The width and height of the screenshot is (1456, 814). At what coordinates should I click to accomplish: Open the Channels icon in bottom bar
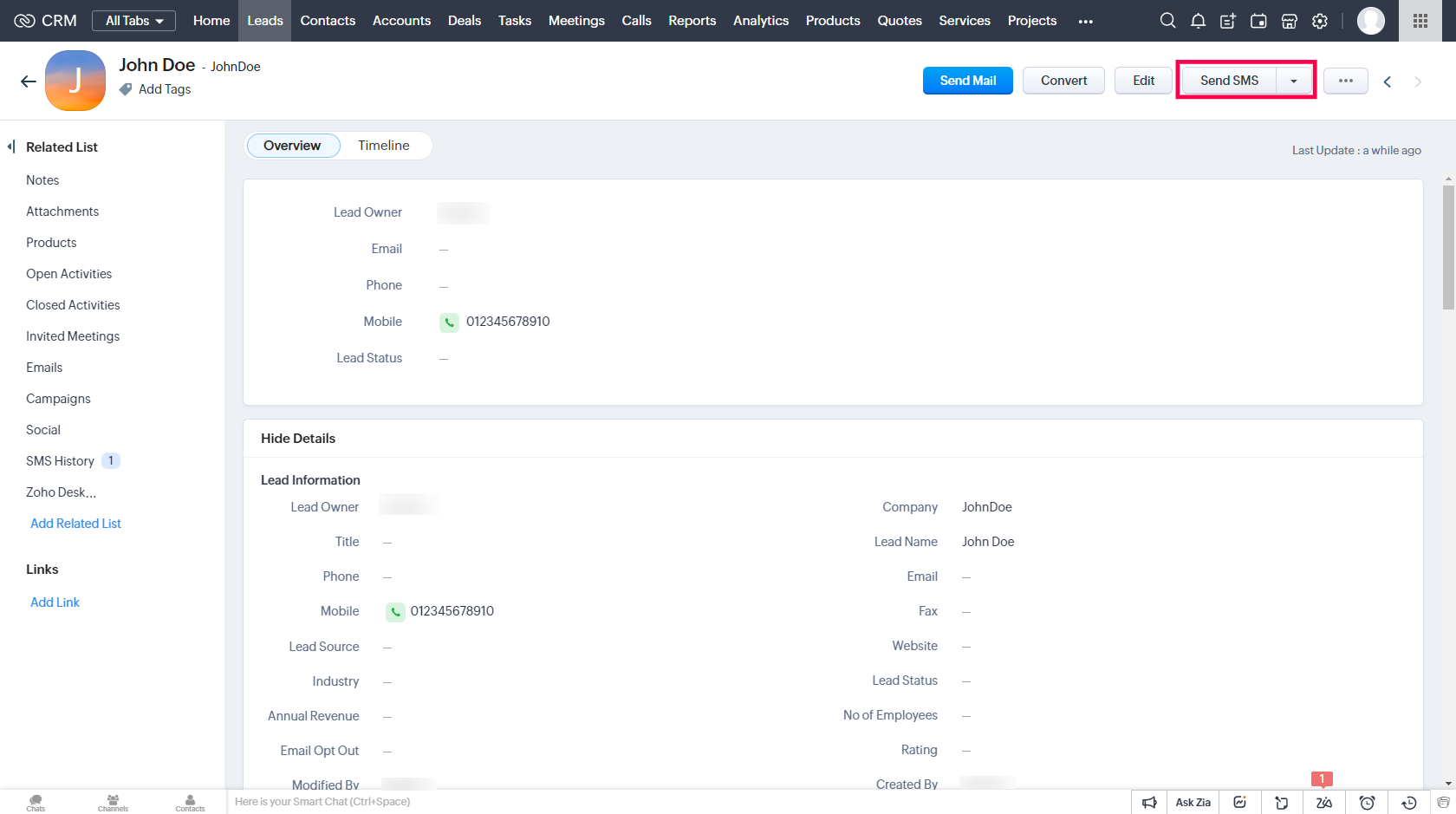pos(113,803)
